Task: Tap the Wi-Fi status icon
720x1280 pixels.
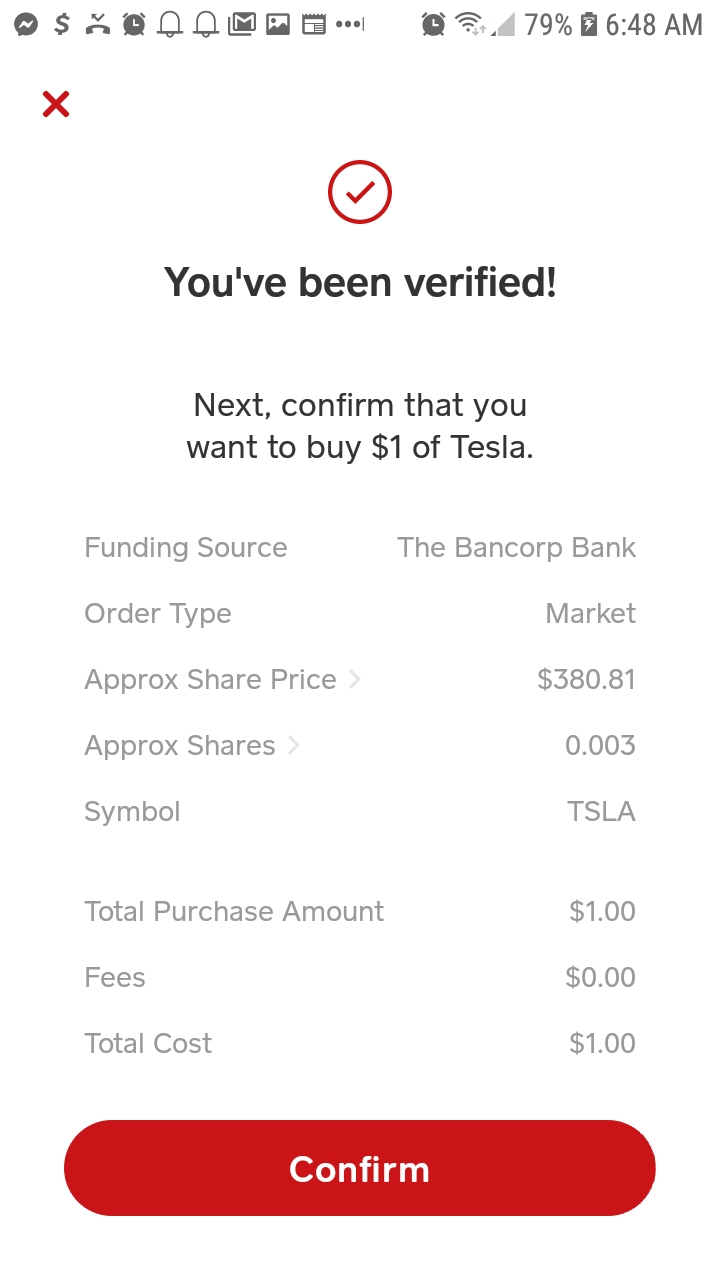Action: click(x=469, y=24)
